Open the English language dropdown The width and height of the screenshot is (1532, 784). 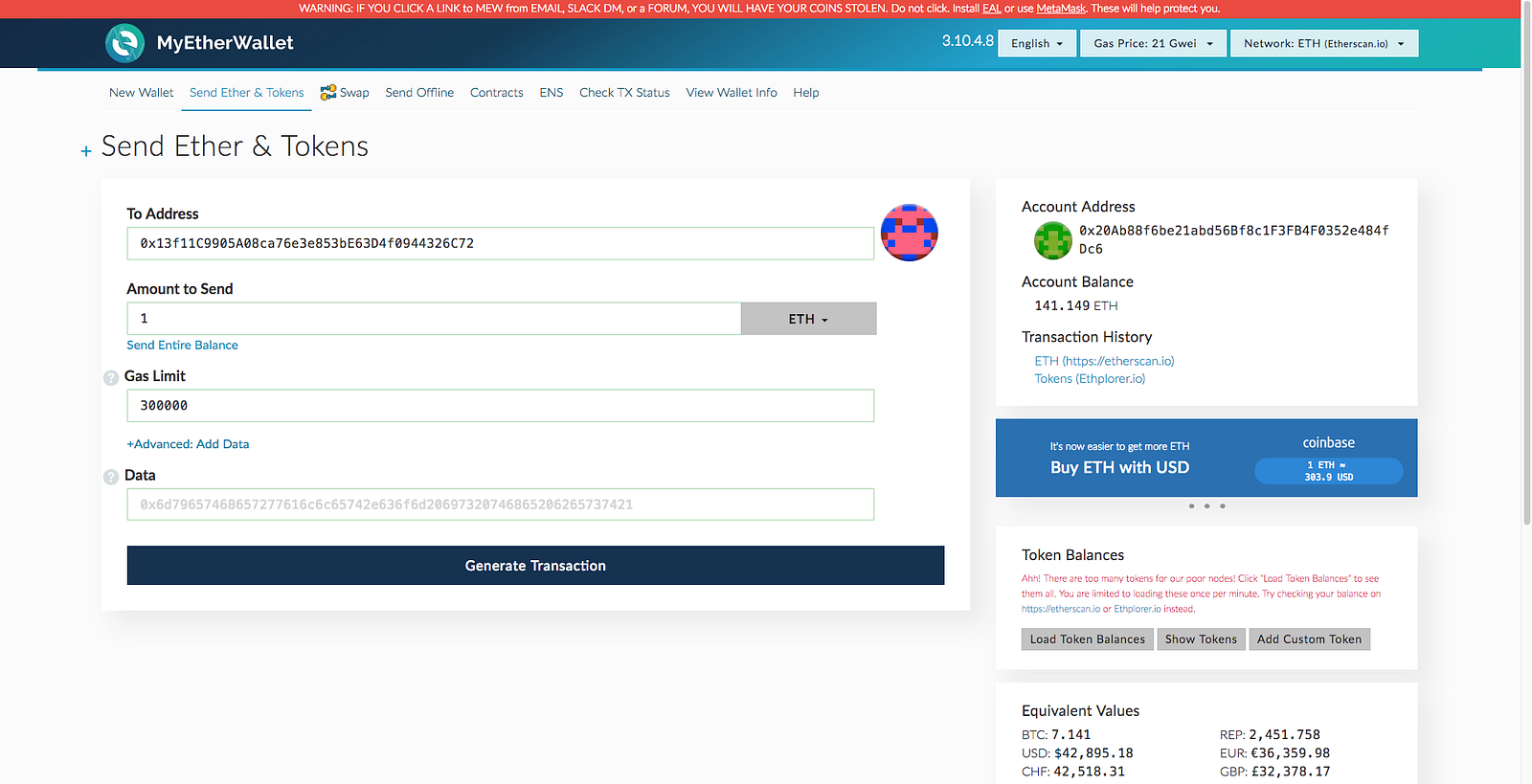click(1037, 43)
